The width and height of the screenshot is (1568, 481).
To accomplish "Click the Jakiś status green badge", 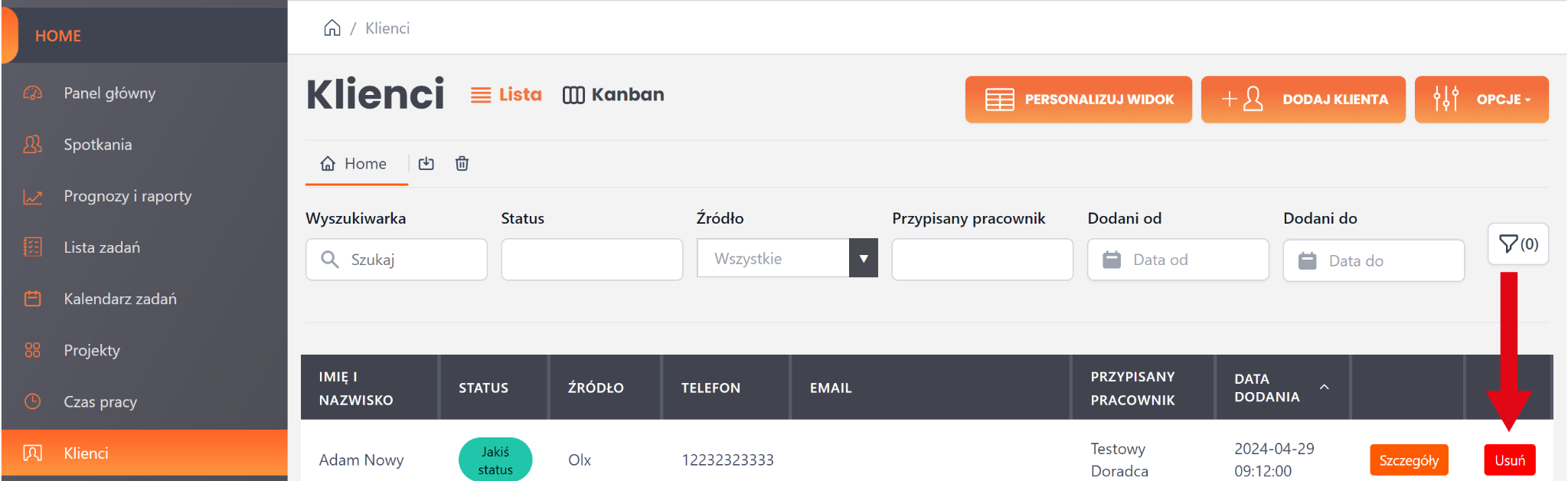I will (495, 460).
